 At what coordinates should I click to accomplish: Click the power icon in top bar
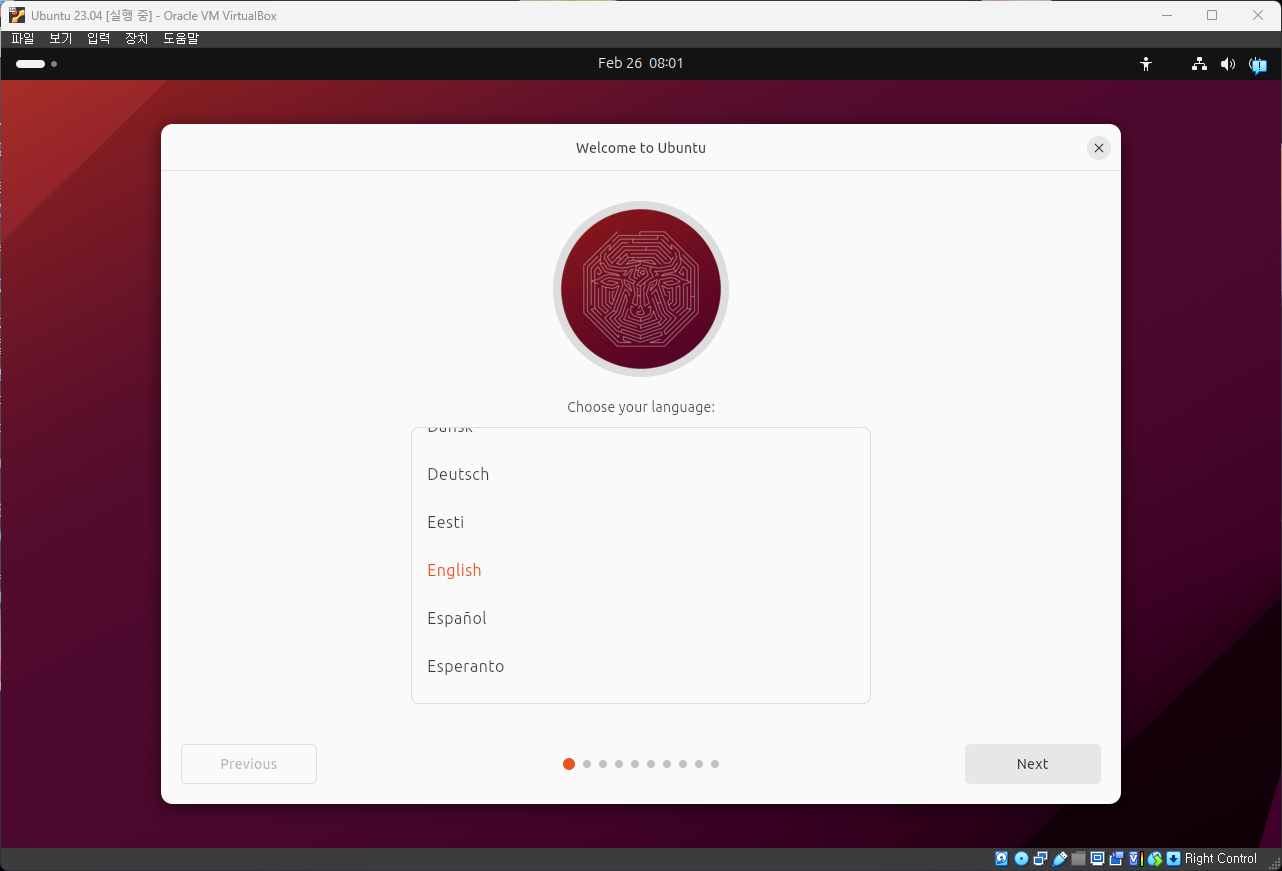[x=1258, y=65]
